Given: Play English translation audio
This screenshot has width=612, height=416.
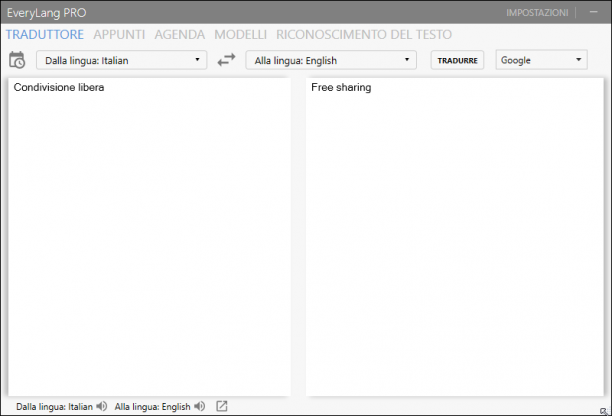Looking at the screenshot, I should [x=199, y=406].
